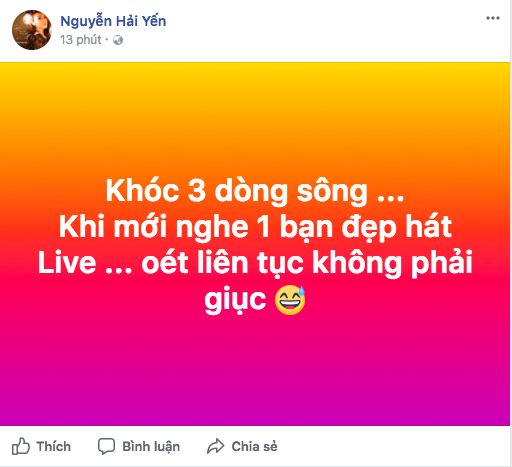
Task: Like the post using Thích label
Action: click(x=54, y=446)
